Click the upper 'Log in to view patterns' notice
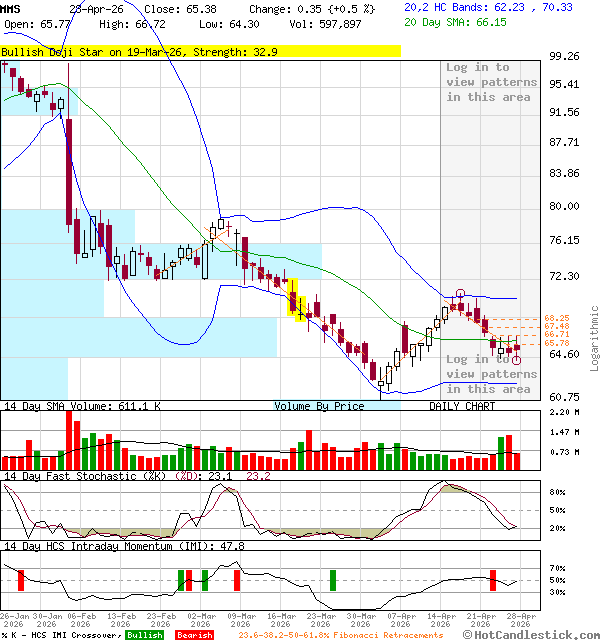The image size is (600, 640). pos(489,82)
